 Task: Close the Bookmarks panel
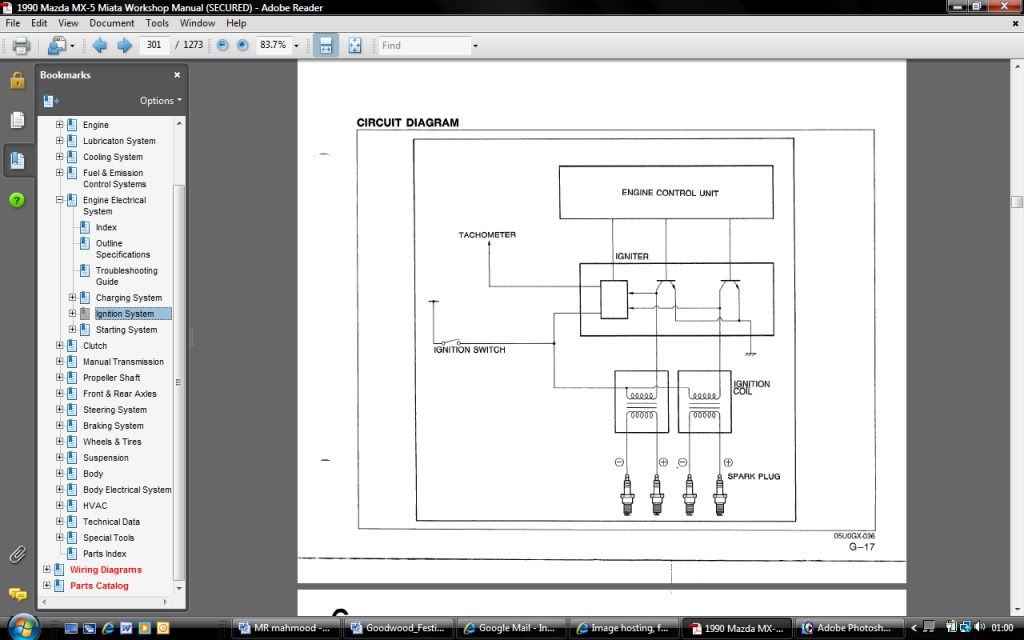[177, 75]
